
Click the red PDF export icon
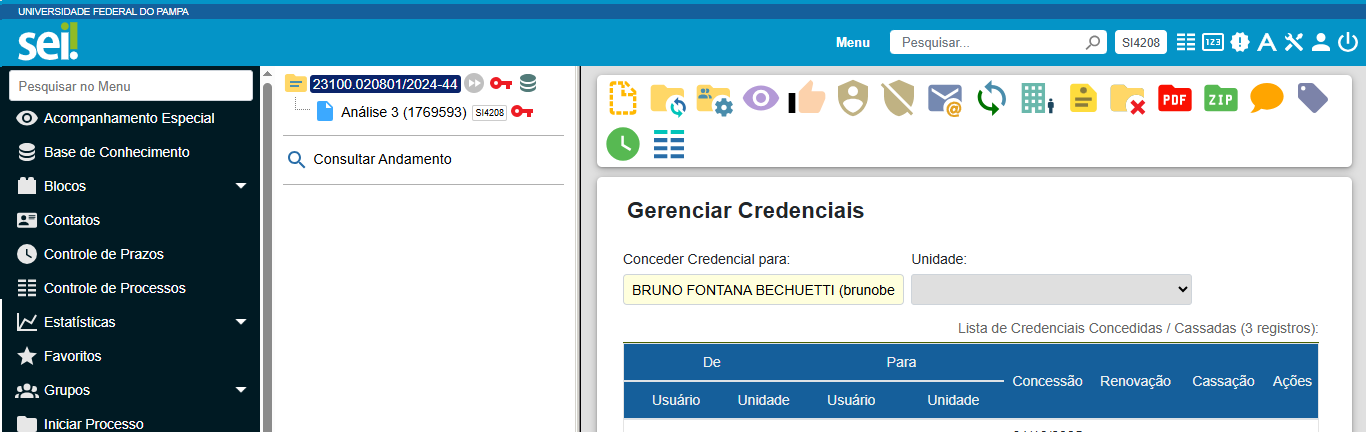(1174, 98)
